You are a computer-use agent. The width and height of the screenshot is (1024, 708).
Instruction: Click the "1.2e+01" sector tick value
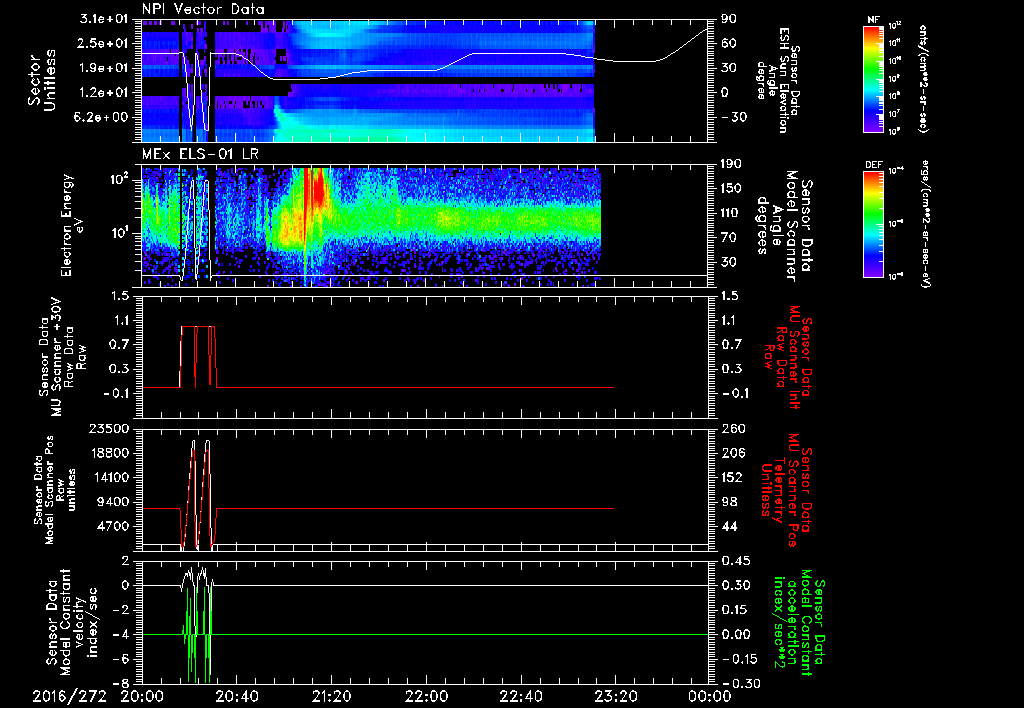104,93
